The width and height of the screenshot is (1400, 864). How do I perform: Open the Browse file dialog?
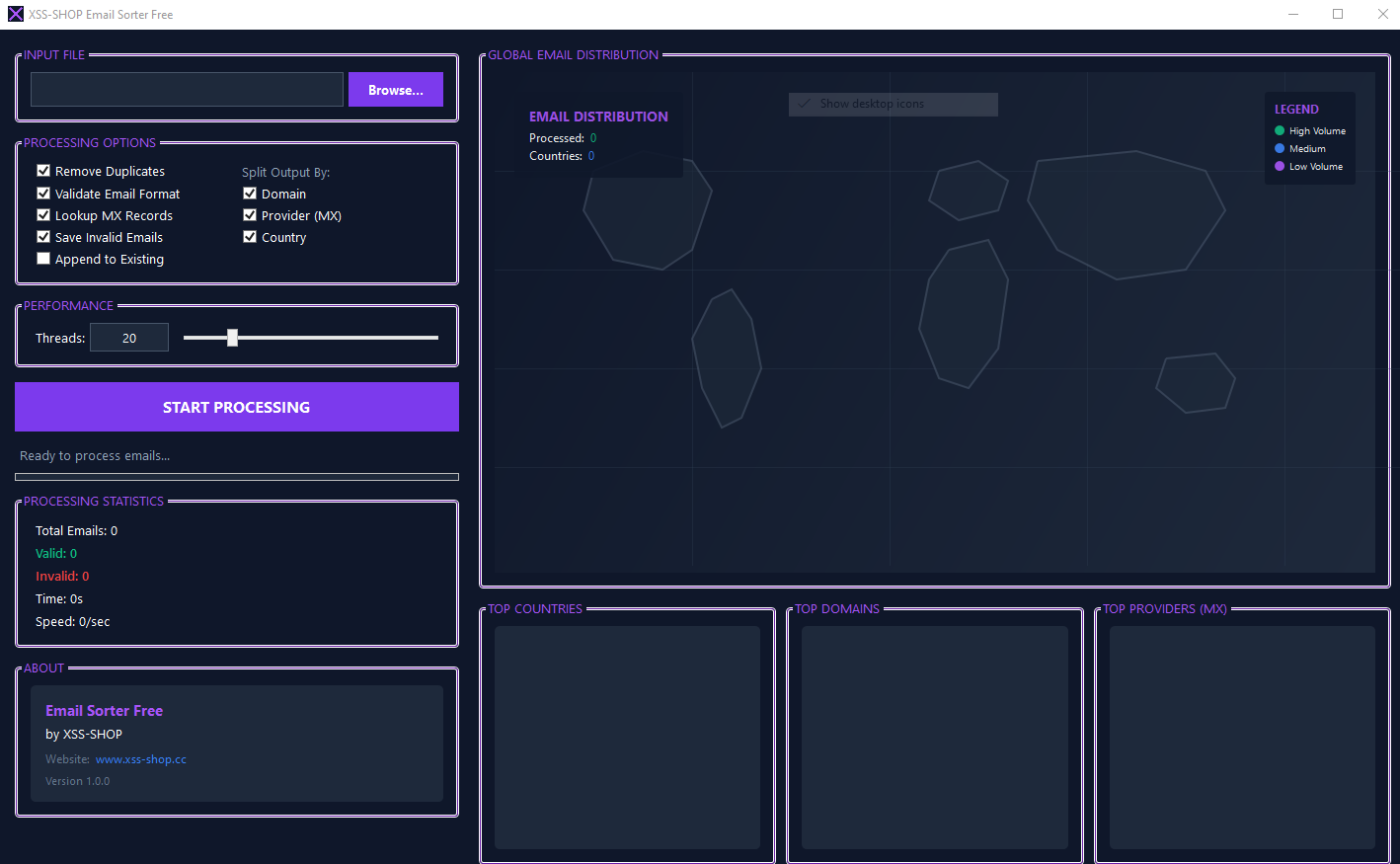click(395, 89)
